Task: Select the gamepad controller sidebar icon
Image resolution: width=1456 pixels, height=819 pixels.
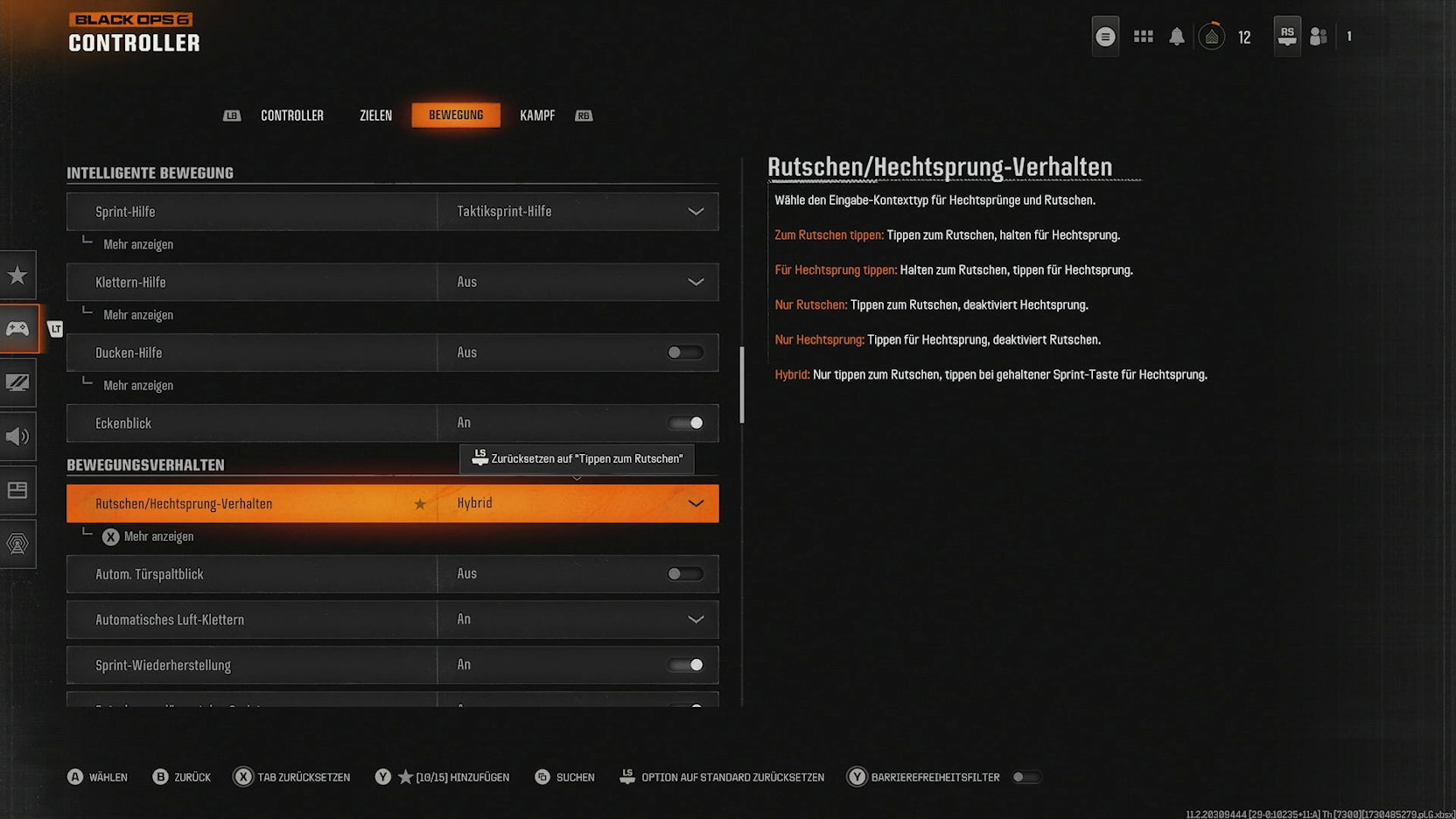Action: (17, 329)
